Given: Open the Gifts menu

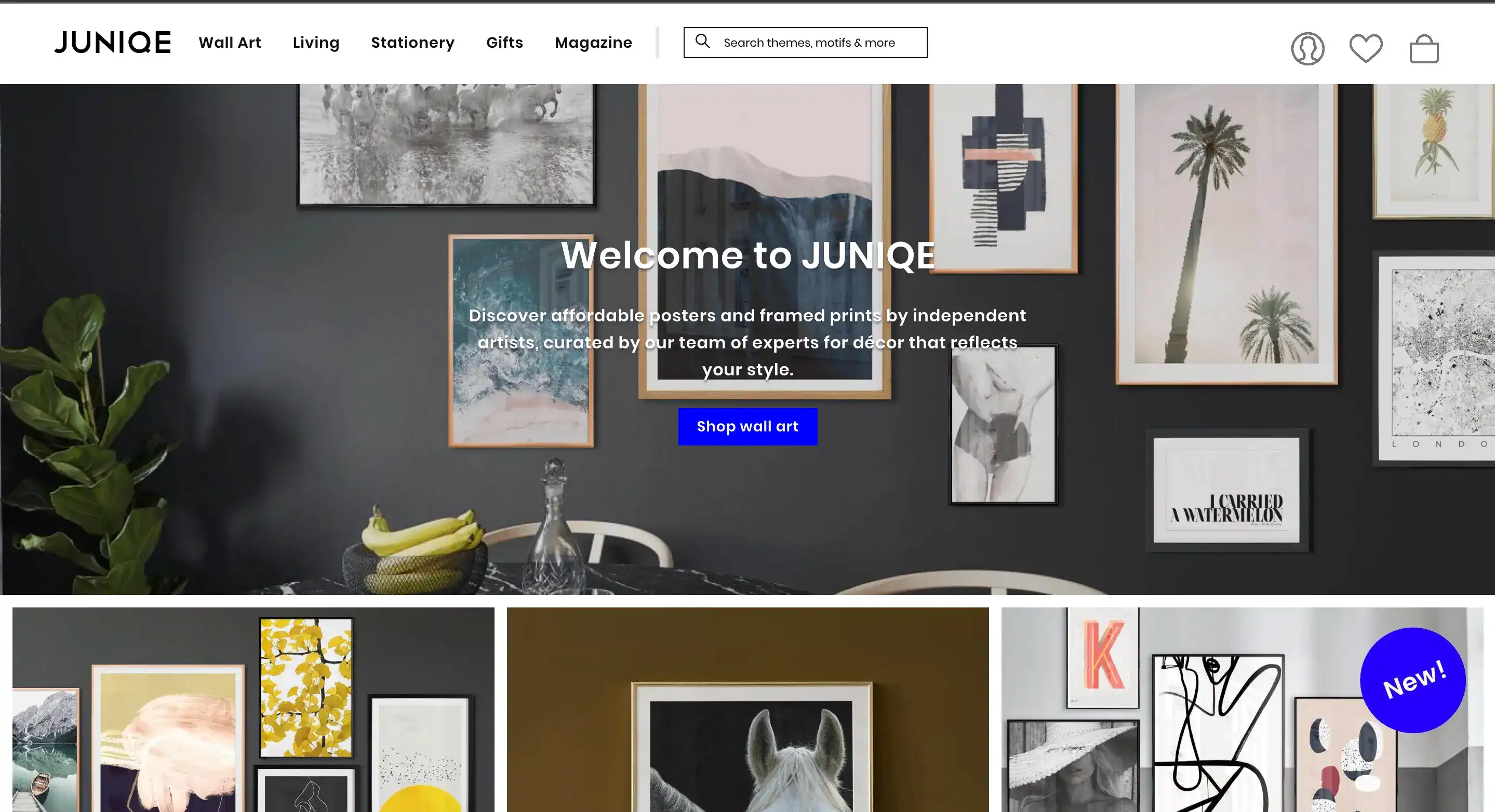Looking at the screenshot, I should (x=504, y=43).
